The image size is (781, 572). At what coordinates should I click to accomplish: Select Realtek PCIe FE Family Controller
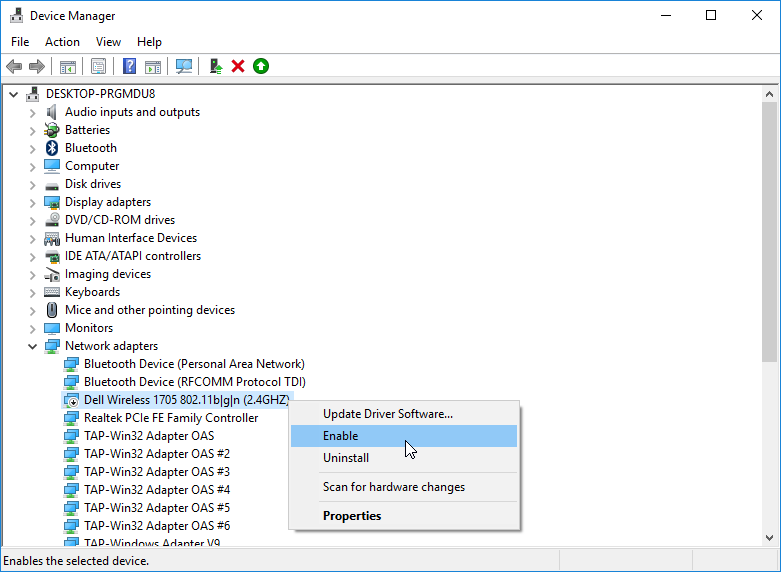point(171,418)
